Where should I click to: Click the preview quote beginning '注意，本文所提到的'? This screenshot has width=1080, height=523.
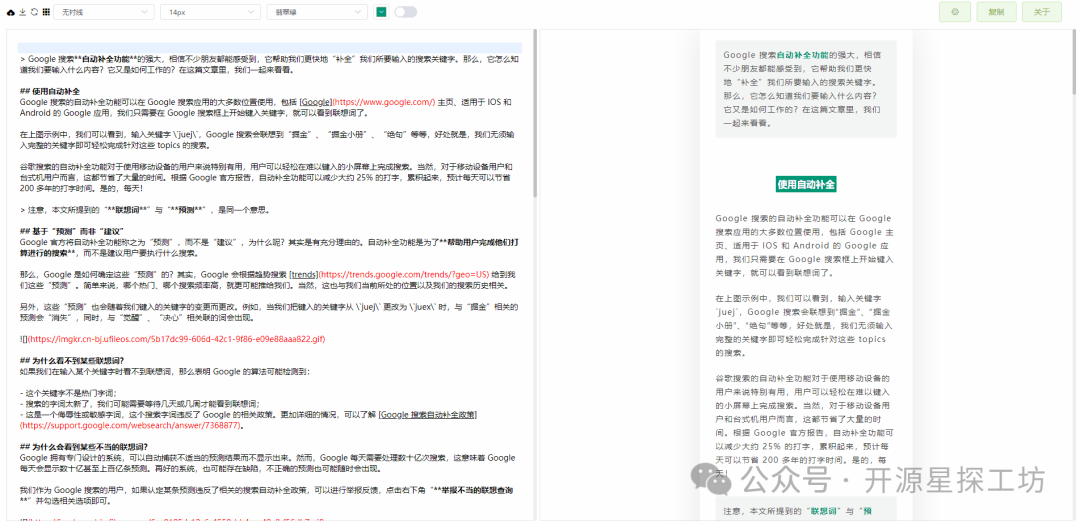click(x=806, y=511)
